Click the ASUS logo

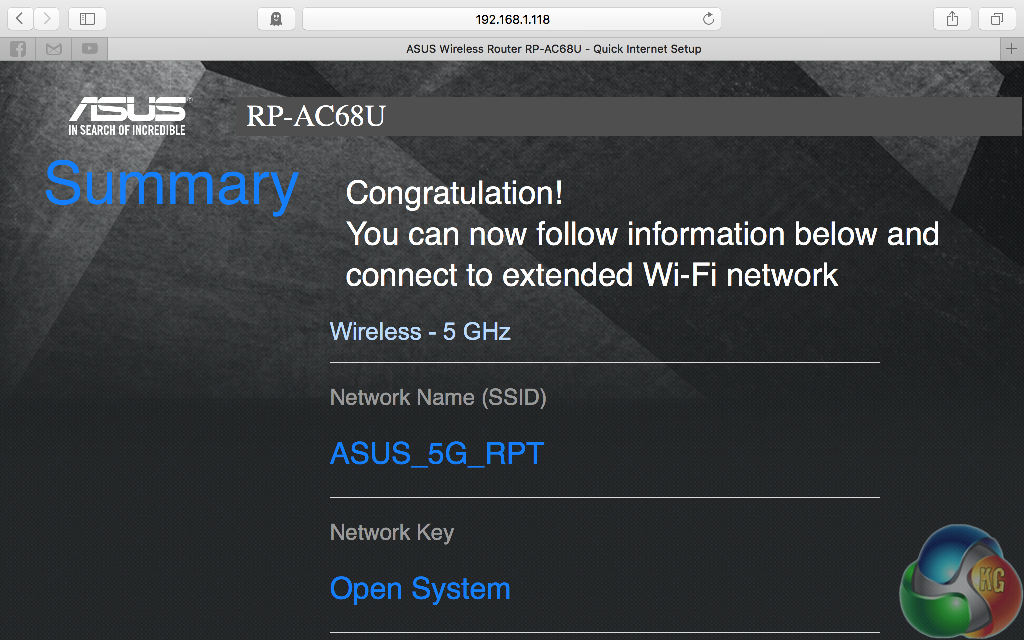point(127,115)
